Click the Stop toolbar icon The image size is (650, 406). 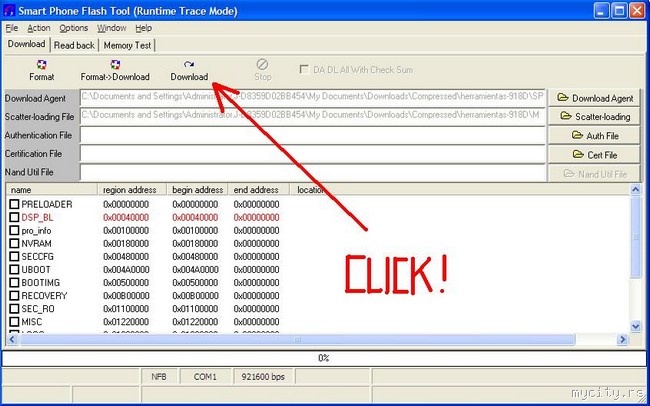pyautogui.click(x=262, y=70)
